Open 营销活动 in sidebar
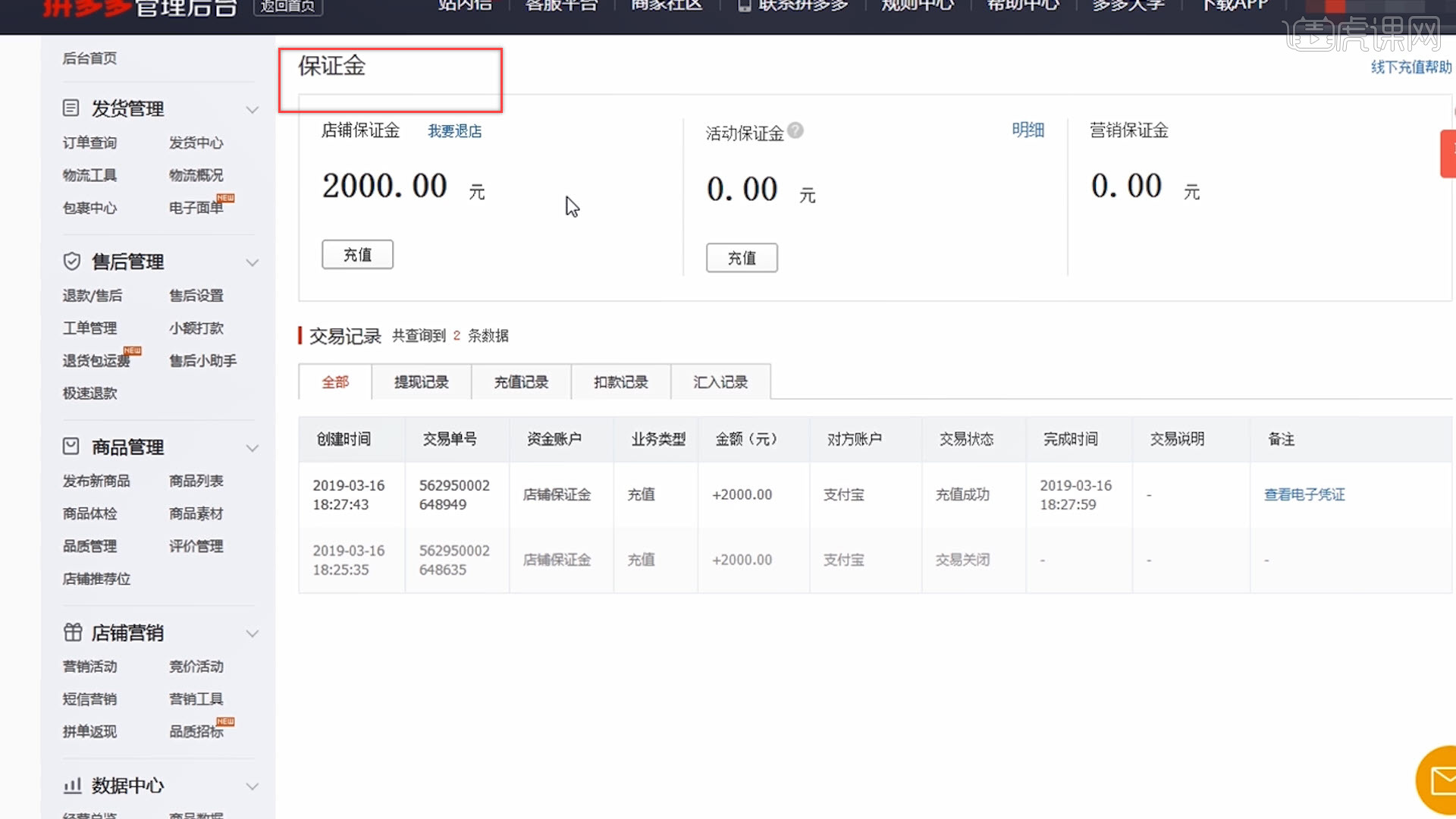The image size is (1456, 819). tap(89, 667)
